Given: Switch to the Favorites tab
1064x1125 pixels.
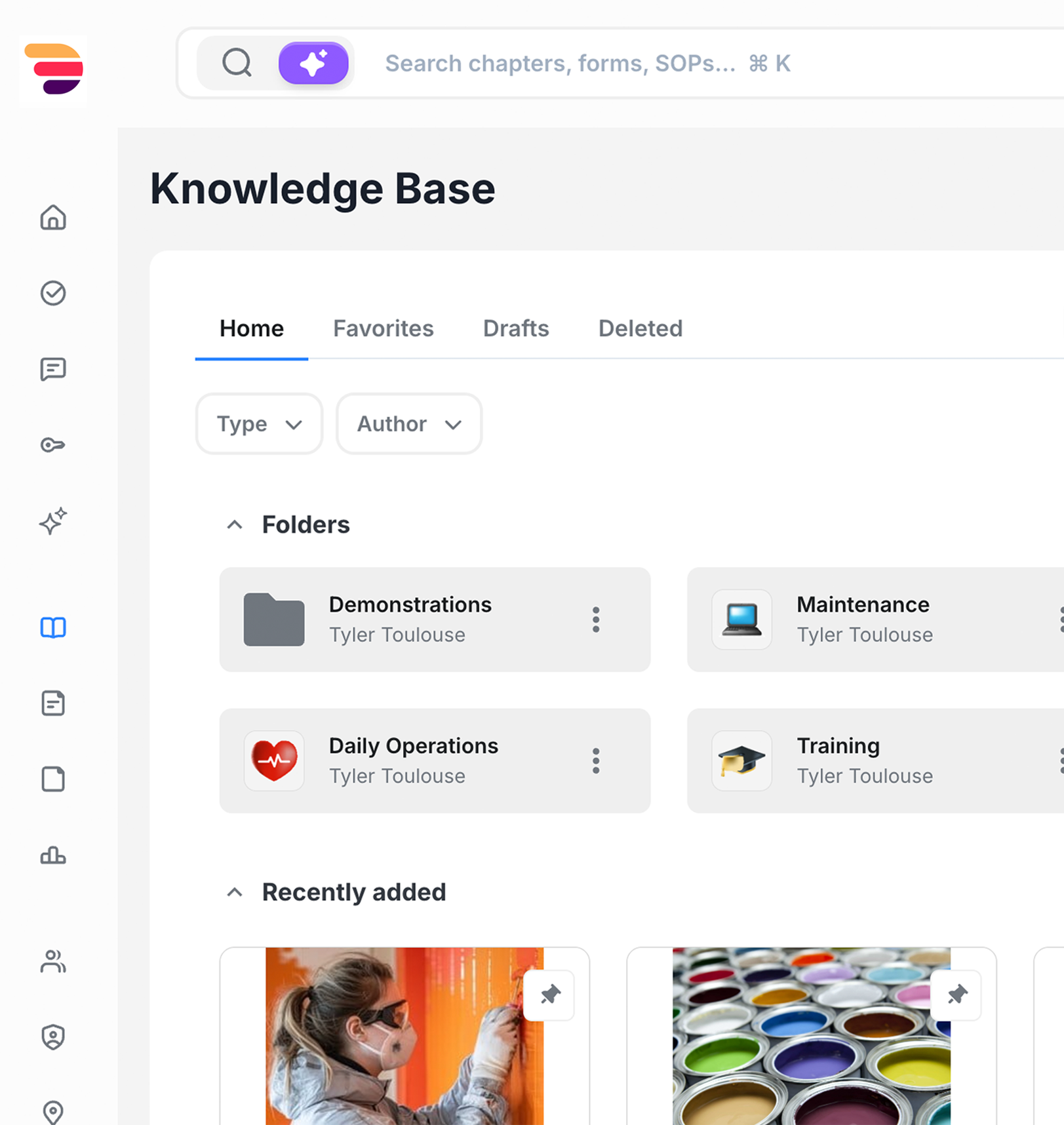Looking at the screenshot, I should click(x=384, y=328).
